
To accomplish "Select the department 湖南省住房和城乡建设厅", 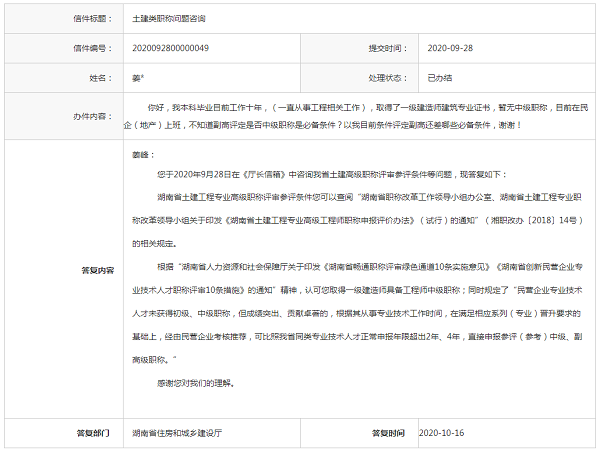I will pyautogui.click(x=177, y=433).
